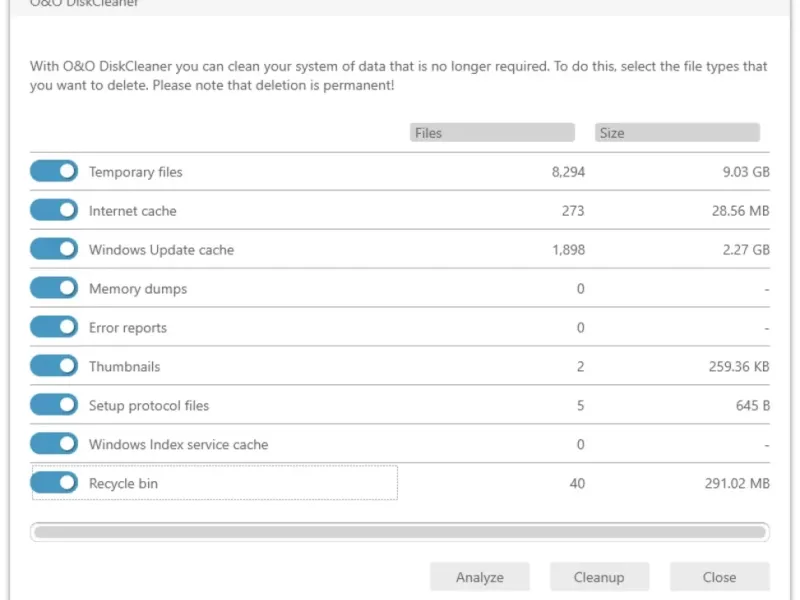Image resolution: width=800 pixels, height=600 pixels.
Task: Click the Size column header
Action: [x=677, y=133]
